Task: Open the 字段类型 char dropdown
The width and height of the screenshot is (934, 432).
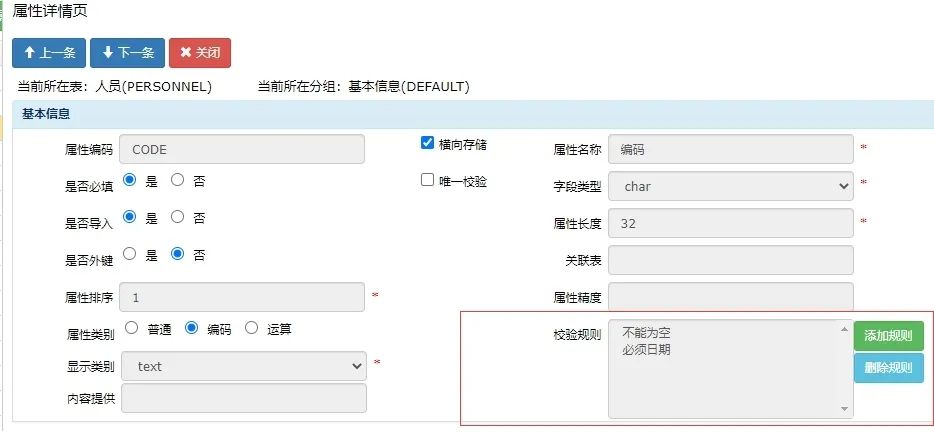Action: 731,187
